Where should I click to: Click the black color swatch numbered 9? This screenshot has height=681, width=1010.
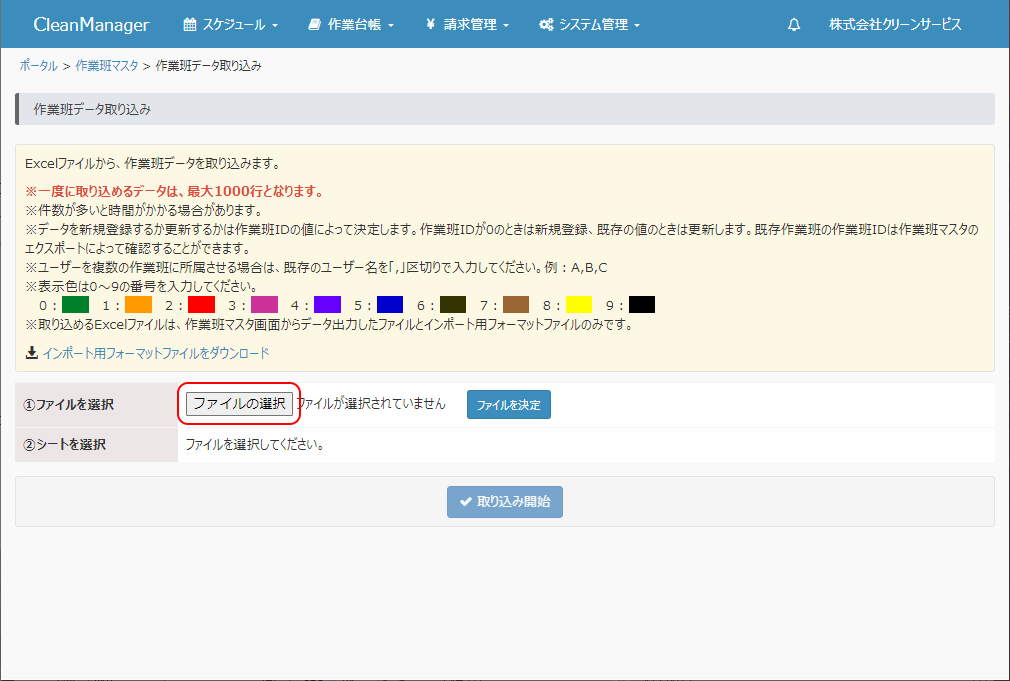(x=642, y=304)
